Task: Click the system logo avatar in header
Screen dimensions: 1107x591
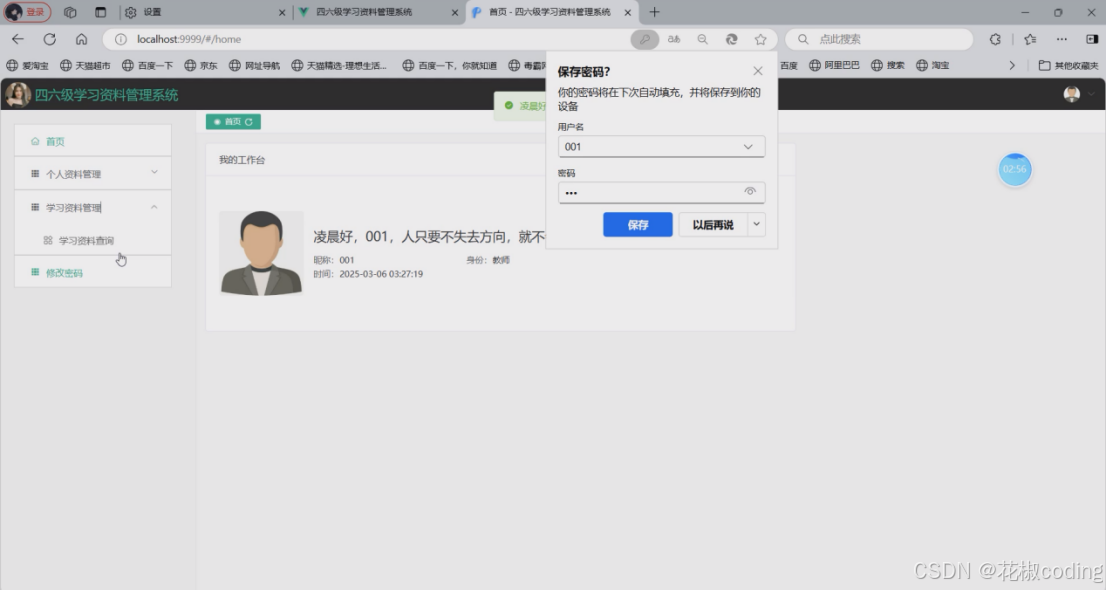Action: [x=17, y=94]
